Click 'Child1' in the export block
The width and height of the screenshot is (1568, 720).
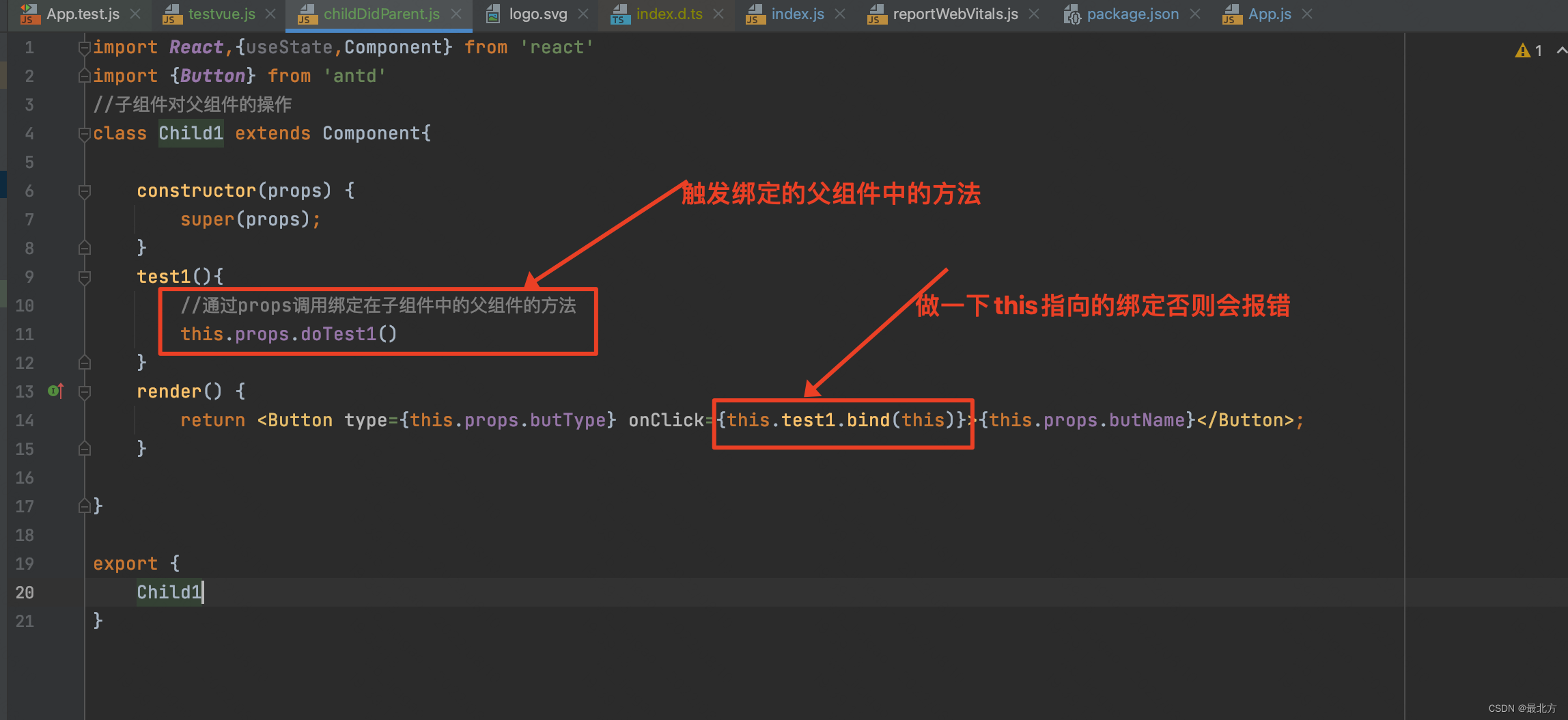coord(169,592)
